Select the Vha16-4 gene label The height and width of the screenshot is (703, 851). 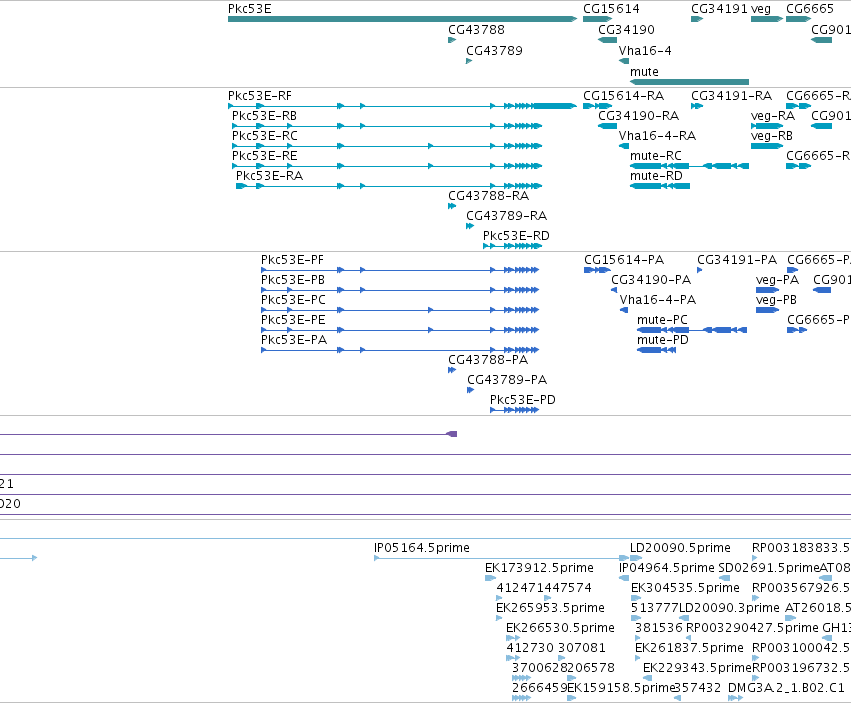[x=645, y=51]
